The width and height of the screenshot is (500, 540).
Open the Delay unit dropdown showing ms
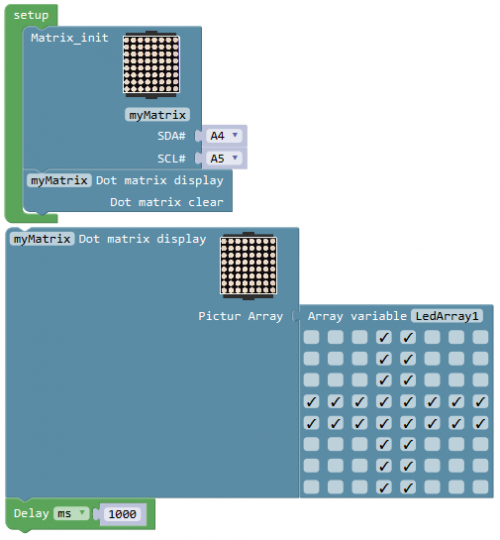71,513
